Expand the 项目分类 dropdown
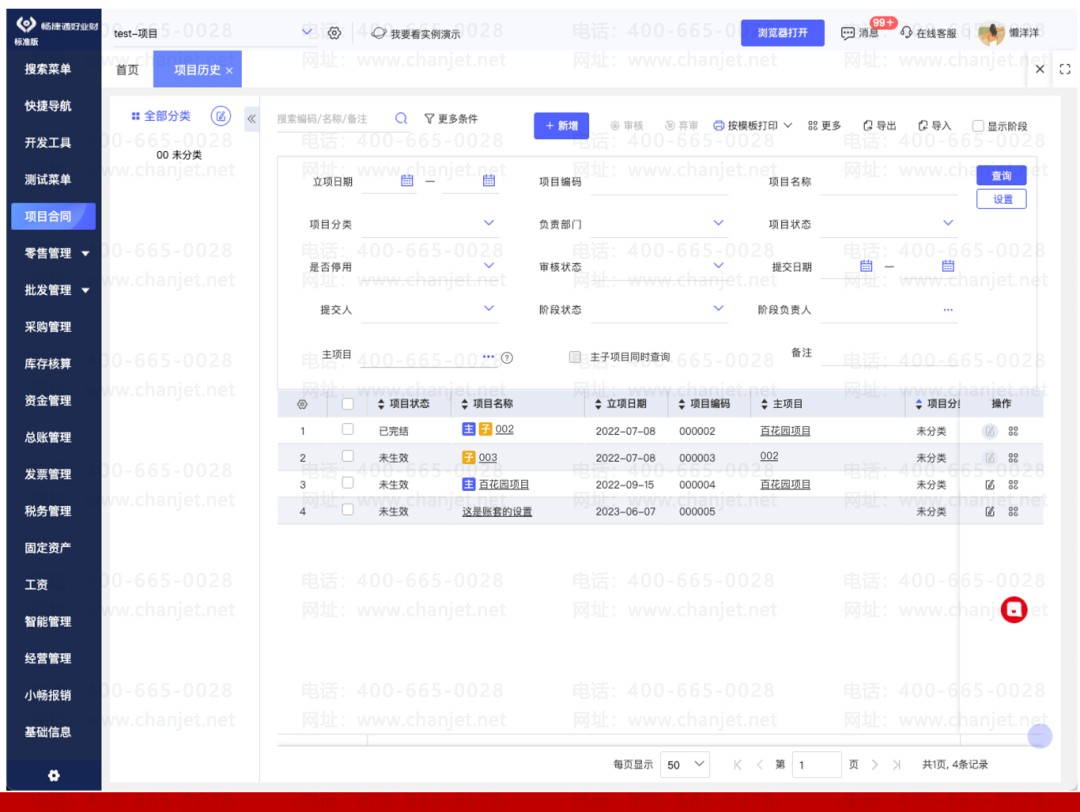 coord(489,223)
